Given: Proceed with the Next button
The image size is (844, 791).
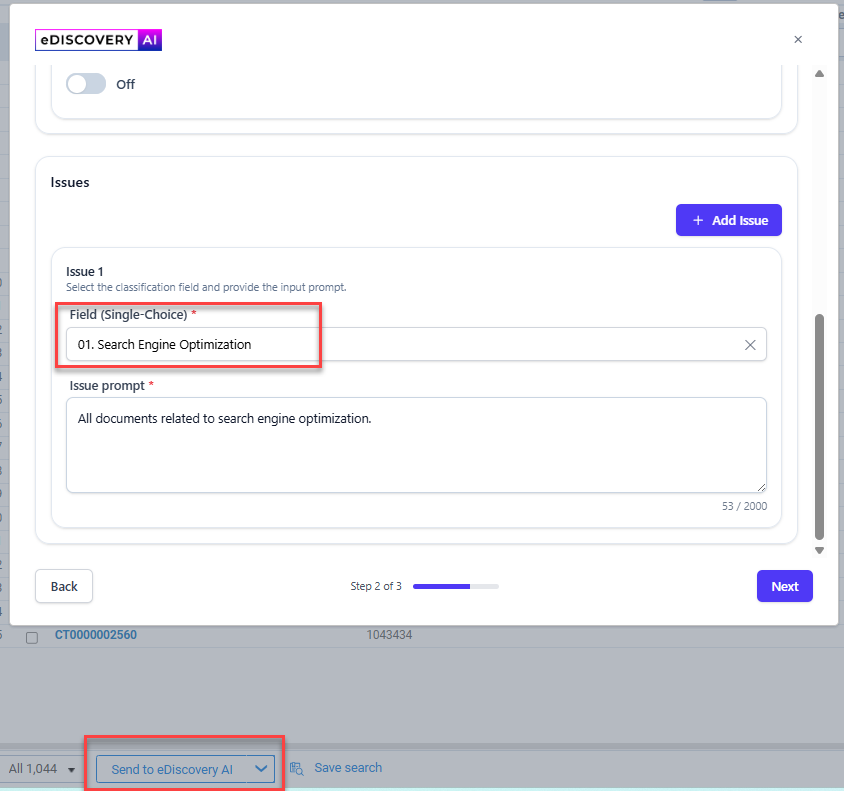Looking at the screenshot, I should [x=784, y=586].
